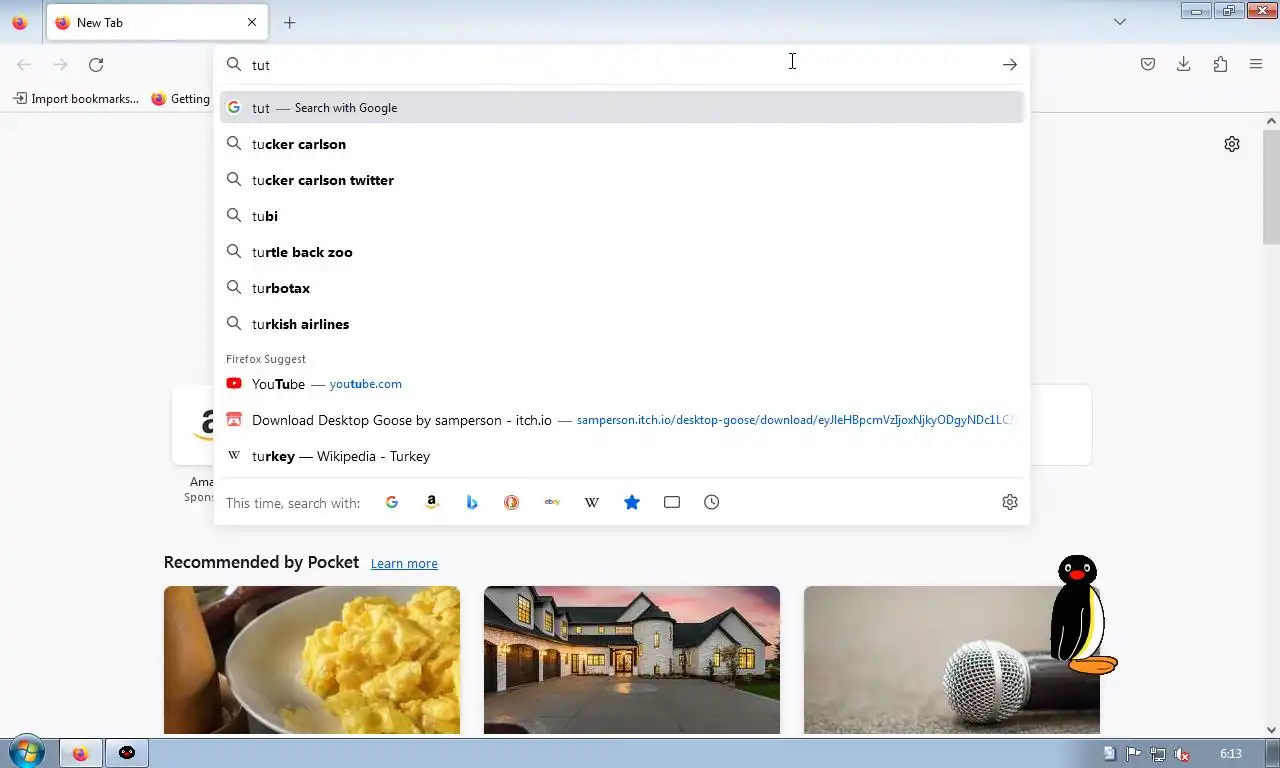Pick the 'tubi' search suggestion

[622, 216]
